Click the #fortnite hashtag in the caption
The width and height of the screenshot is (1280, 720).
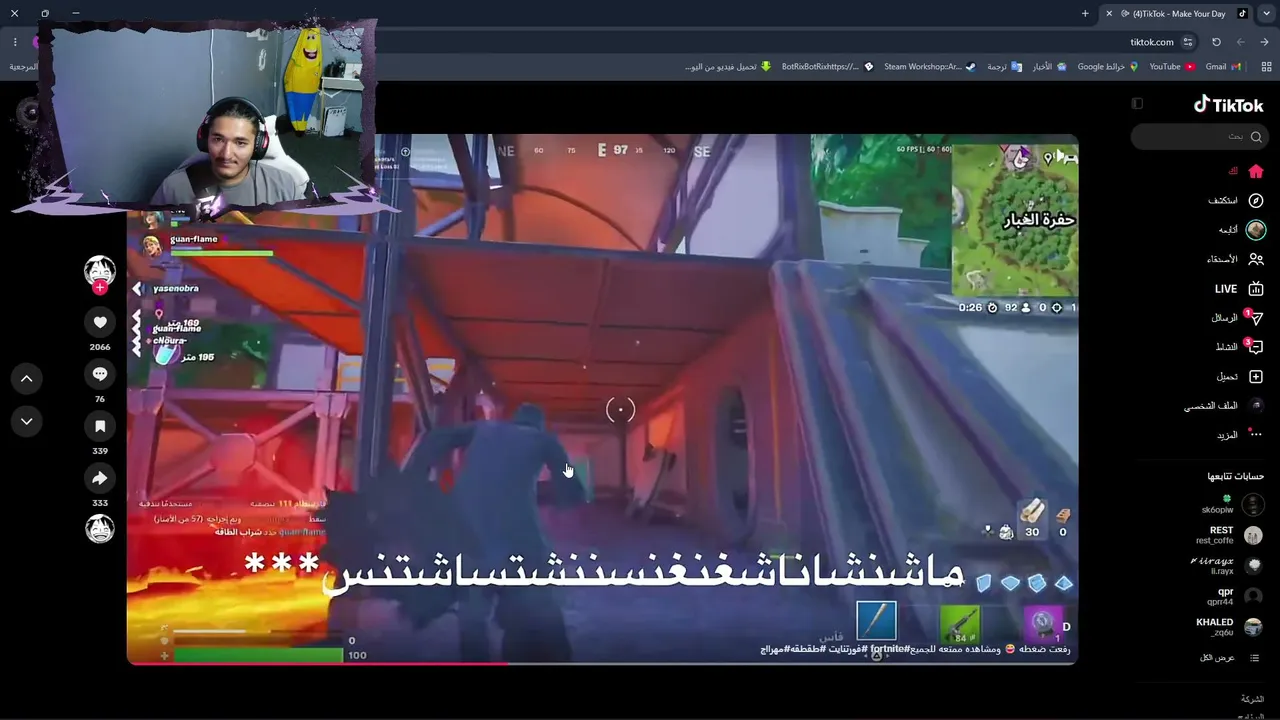889,649
